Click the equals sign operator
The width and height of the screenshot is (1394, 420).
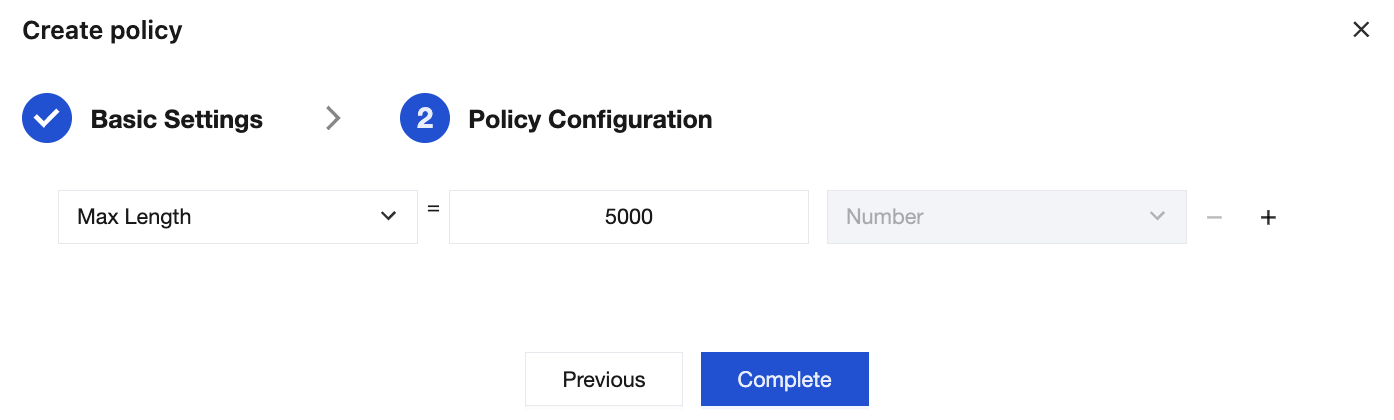(433, 210)
